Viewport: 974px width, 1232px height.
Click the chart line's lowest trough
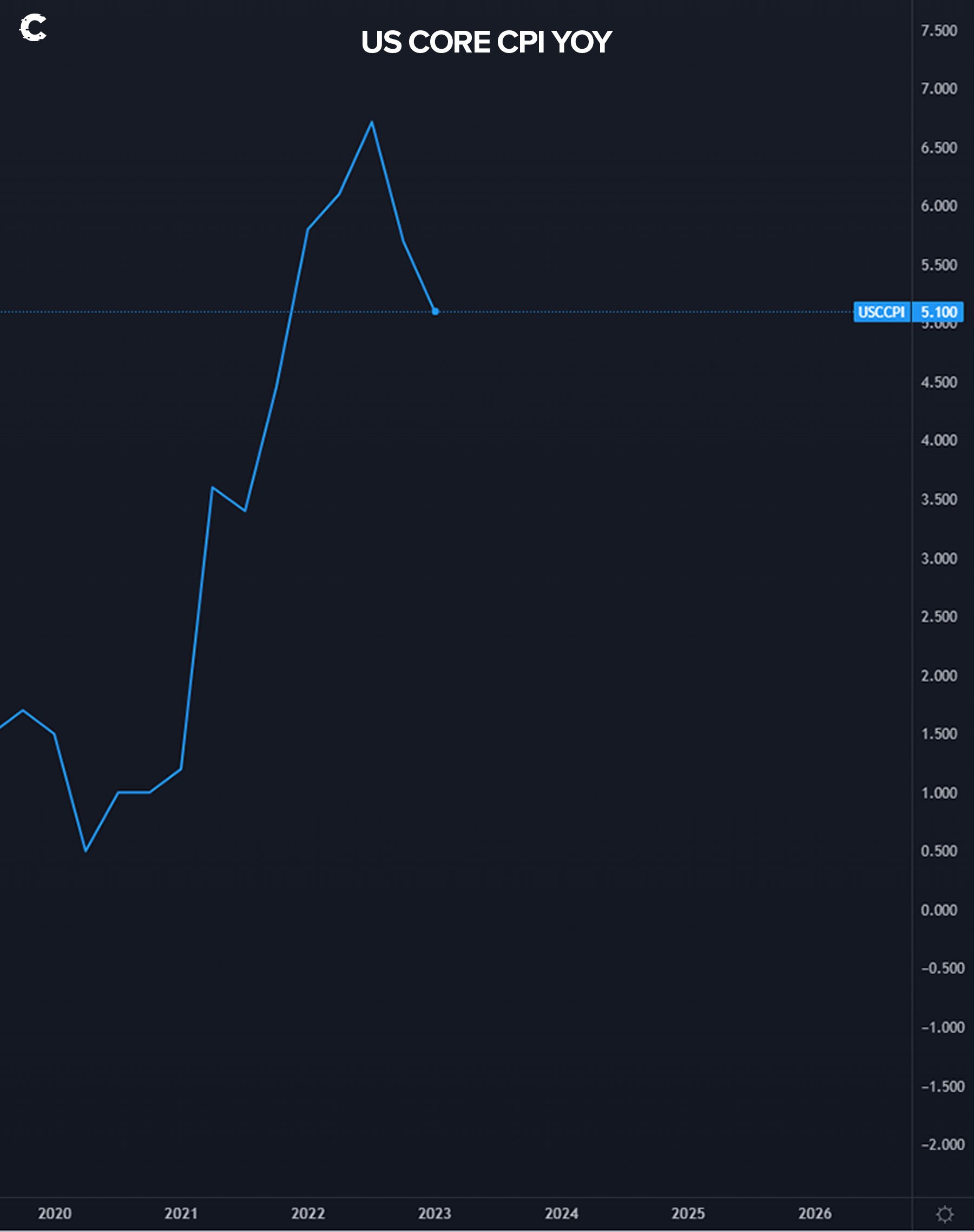click(85, 851)
